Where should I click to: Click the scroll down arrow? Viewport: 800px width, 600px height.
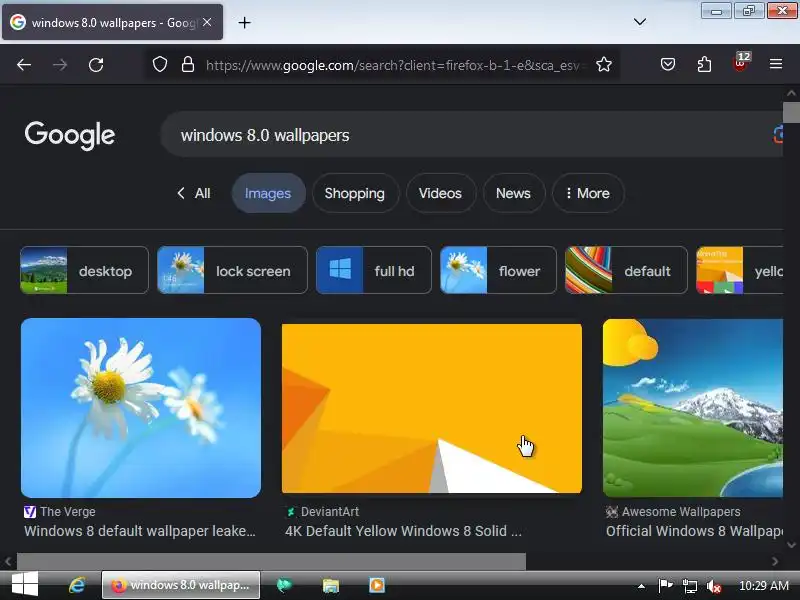[x=791, y=544]
